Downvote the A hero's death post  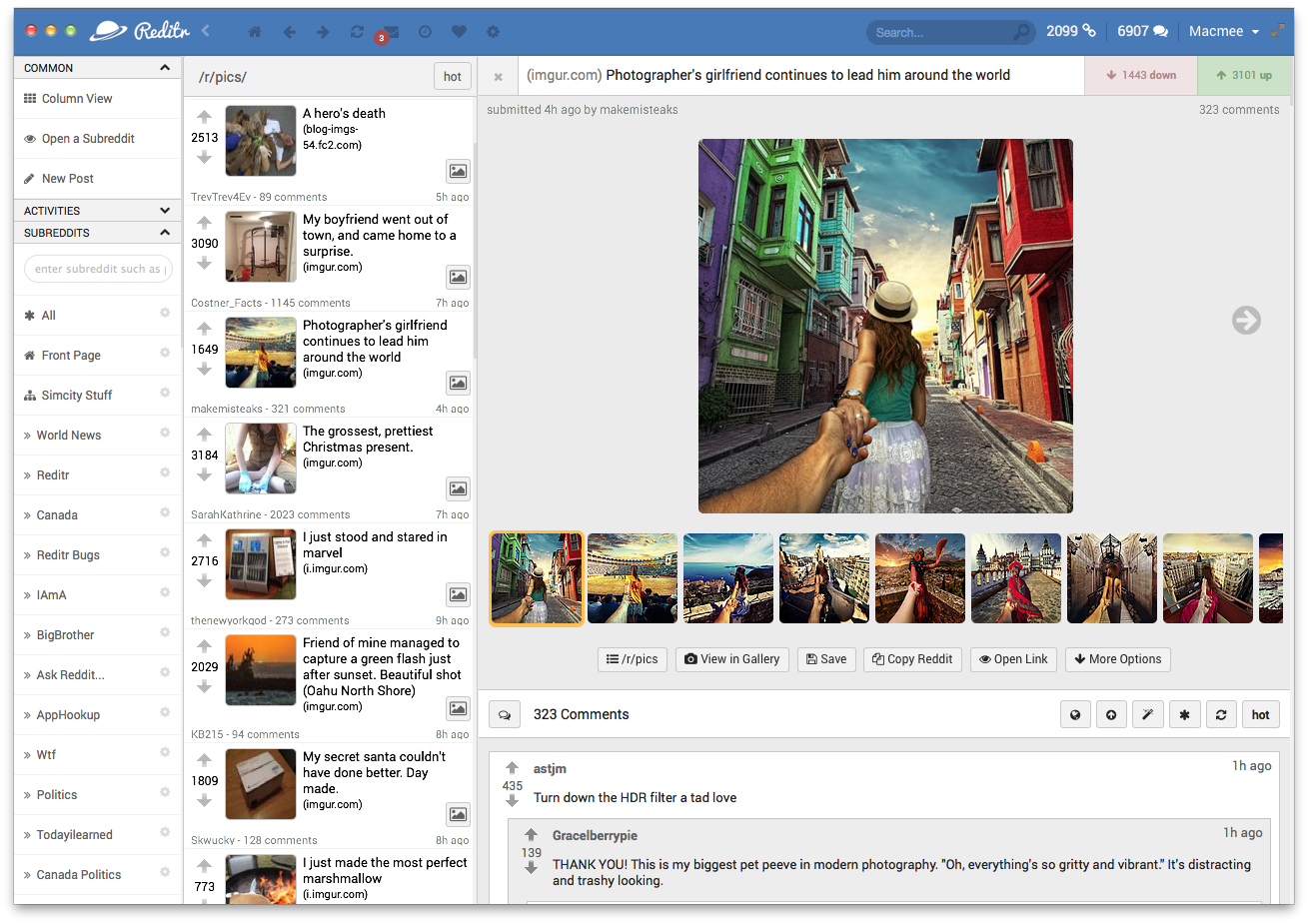point(204,158)
